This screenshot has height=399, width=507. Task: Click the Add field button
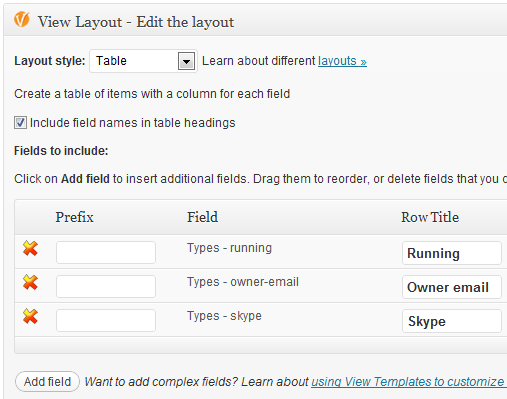(x=47, y=382)
